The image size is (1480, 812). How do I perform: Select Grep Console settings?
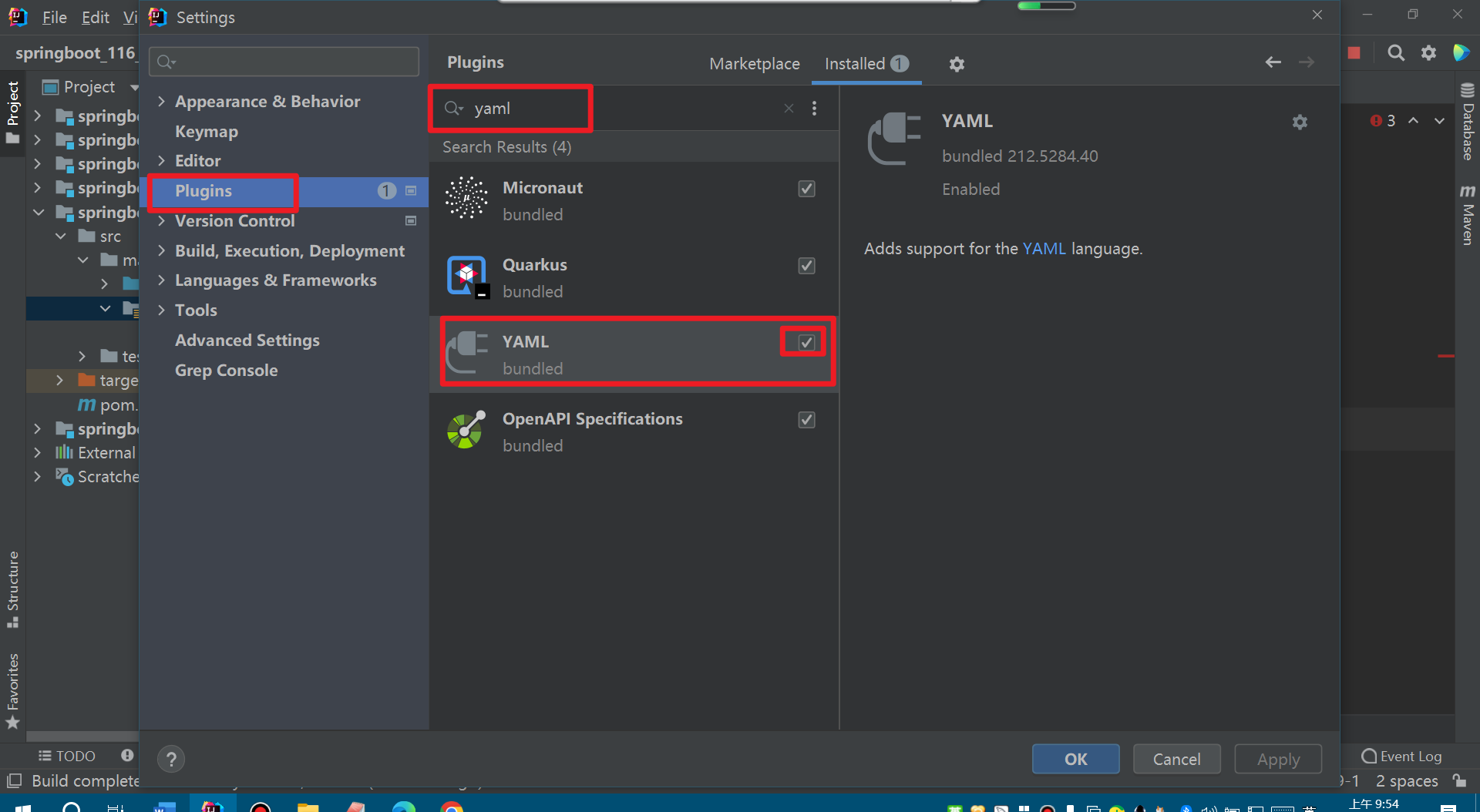tap(226, 370)
